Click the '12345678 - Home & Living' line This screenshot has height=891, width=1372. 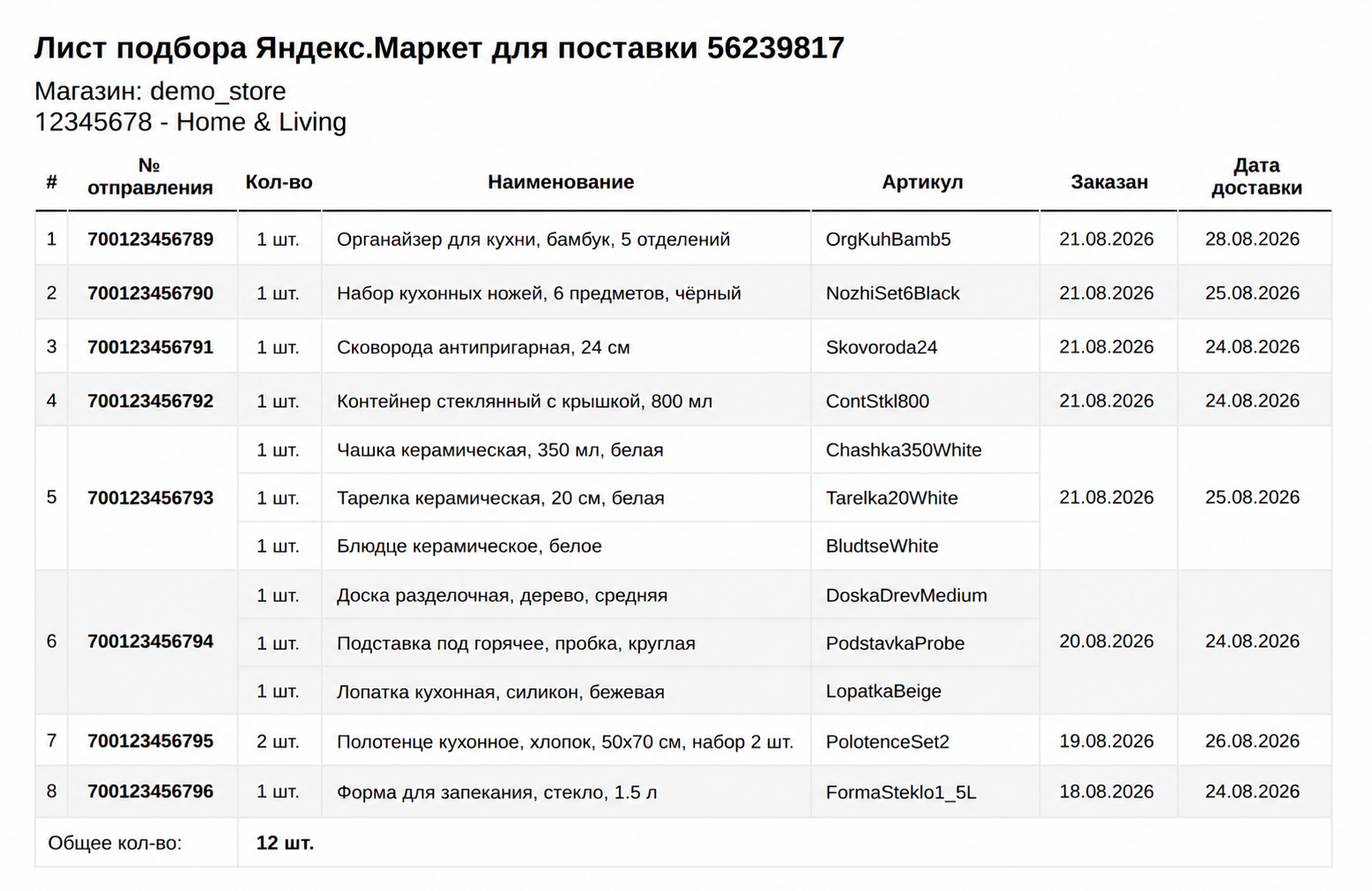pos(190,122)
